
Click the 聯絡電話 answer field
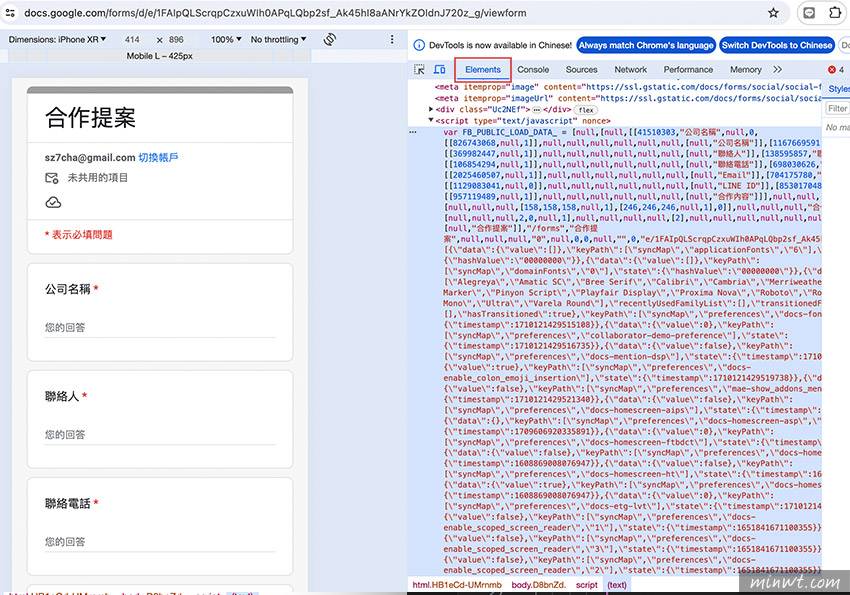coord(160,542)
